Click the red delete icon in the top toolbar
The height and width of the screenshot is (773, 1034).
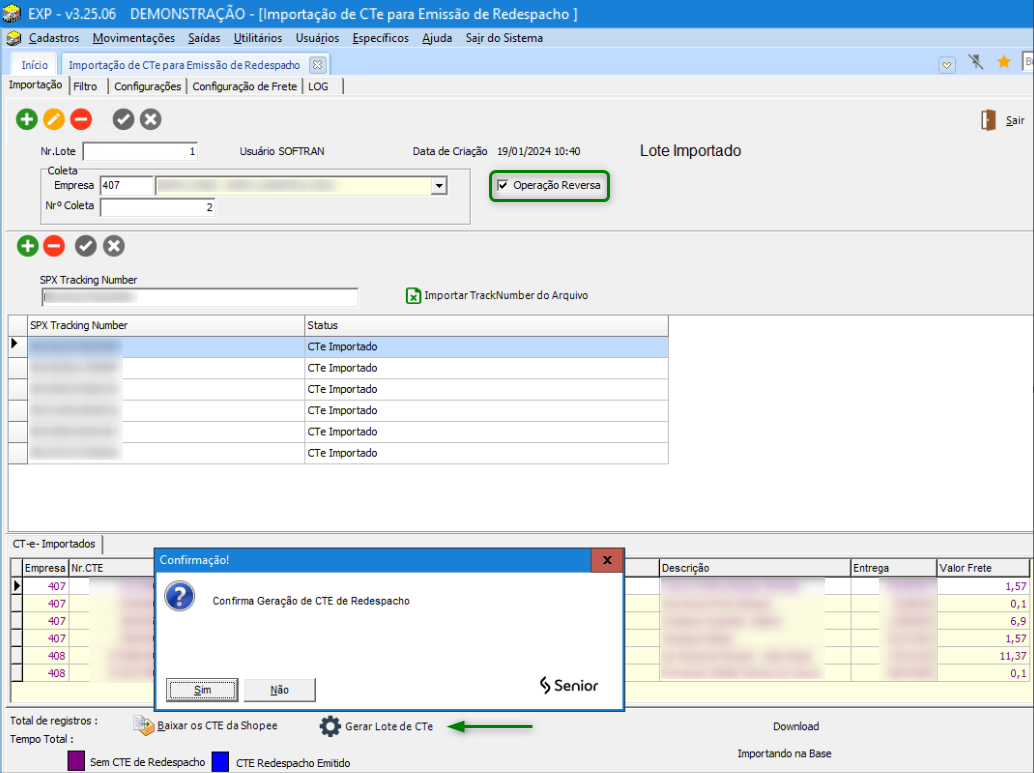[x=81, y=120]
